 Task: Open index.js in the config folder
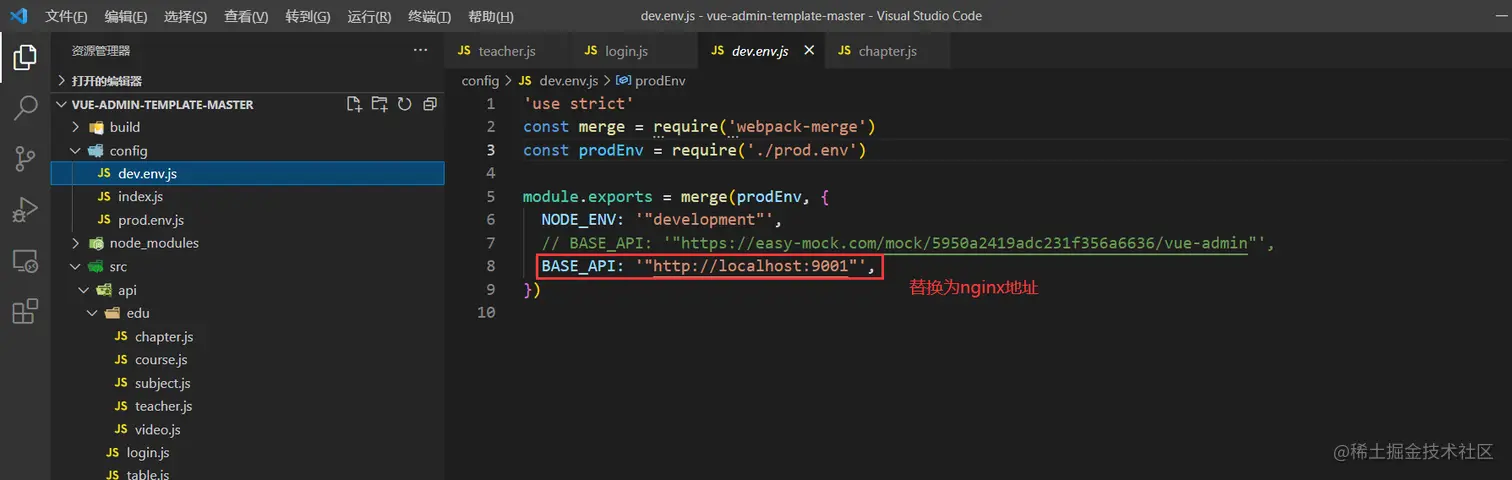[140, 197]
